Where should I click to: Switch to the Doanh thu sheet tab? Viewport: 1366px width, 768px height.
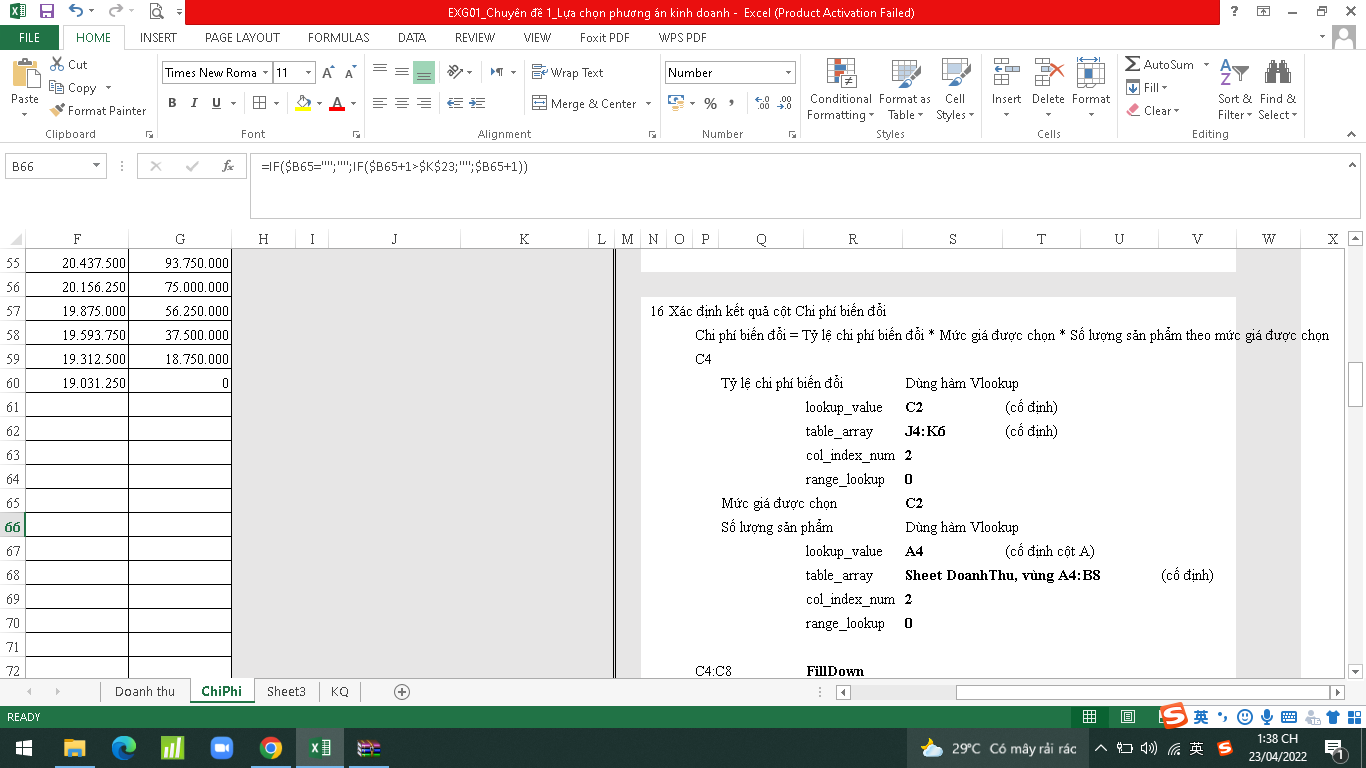pos(145,691)
